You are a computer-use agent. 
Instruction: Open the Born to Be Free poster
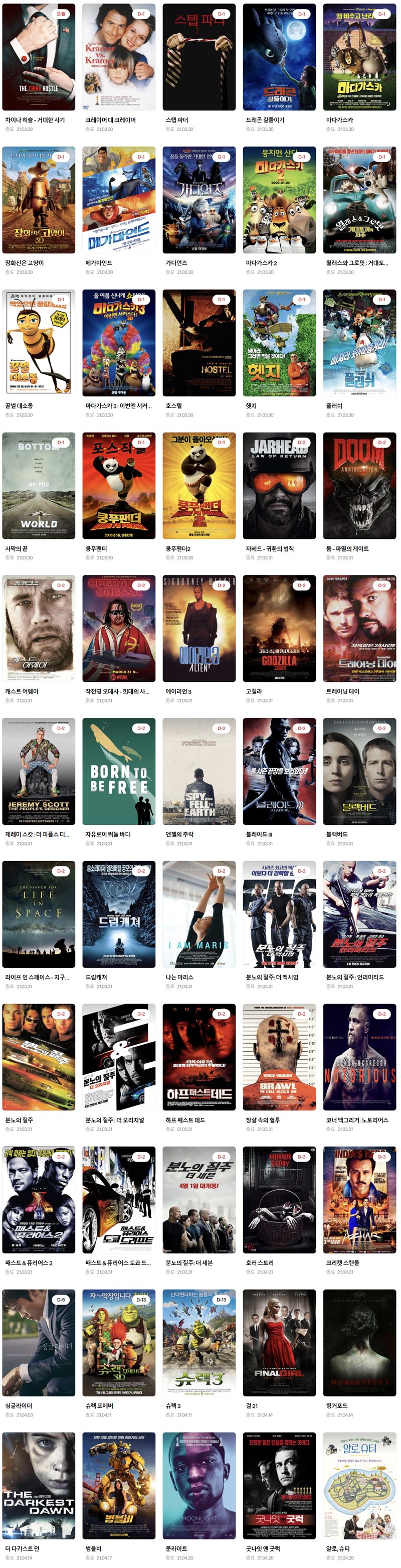point(119,771)
